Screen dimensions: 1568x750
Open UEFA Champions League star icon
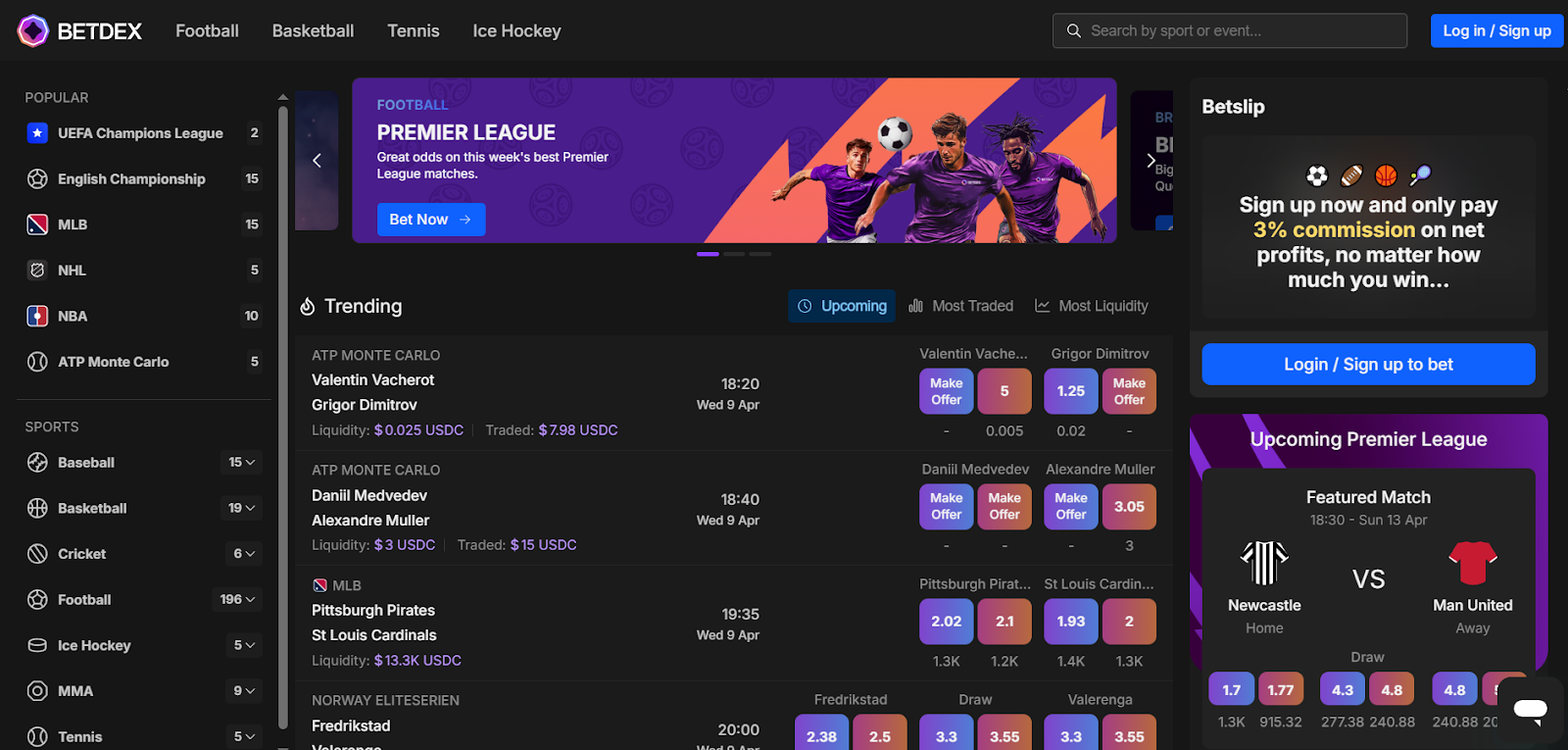(x=37, y=132)
